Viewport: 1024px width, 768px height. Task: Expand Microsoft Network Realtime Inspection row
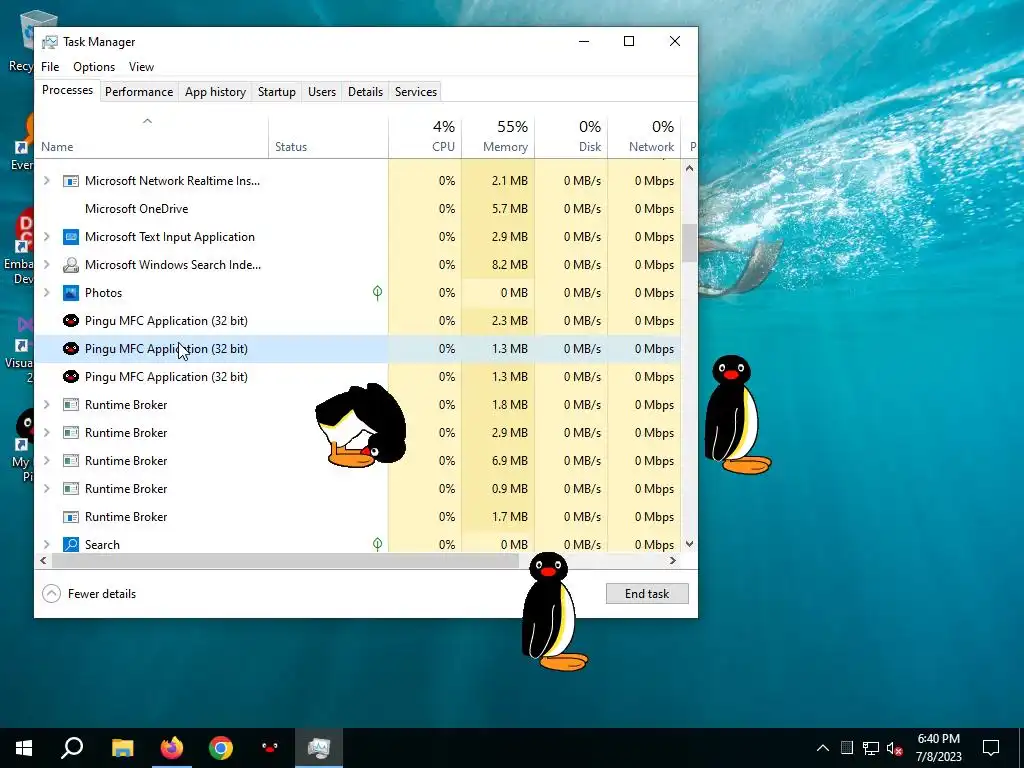46,180
